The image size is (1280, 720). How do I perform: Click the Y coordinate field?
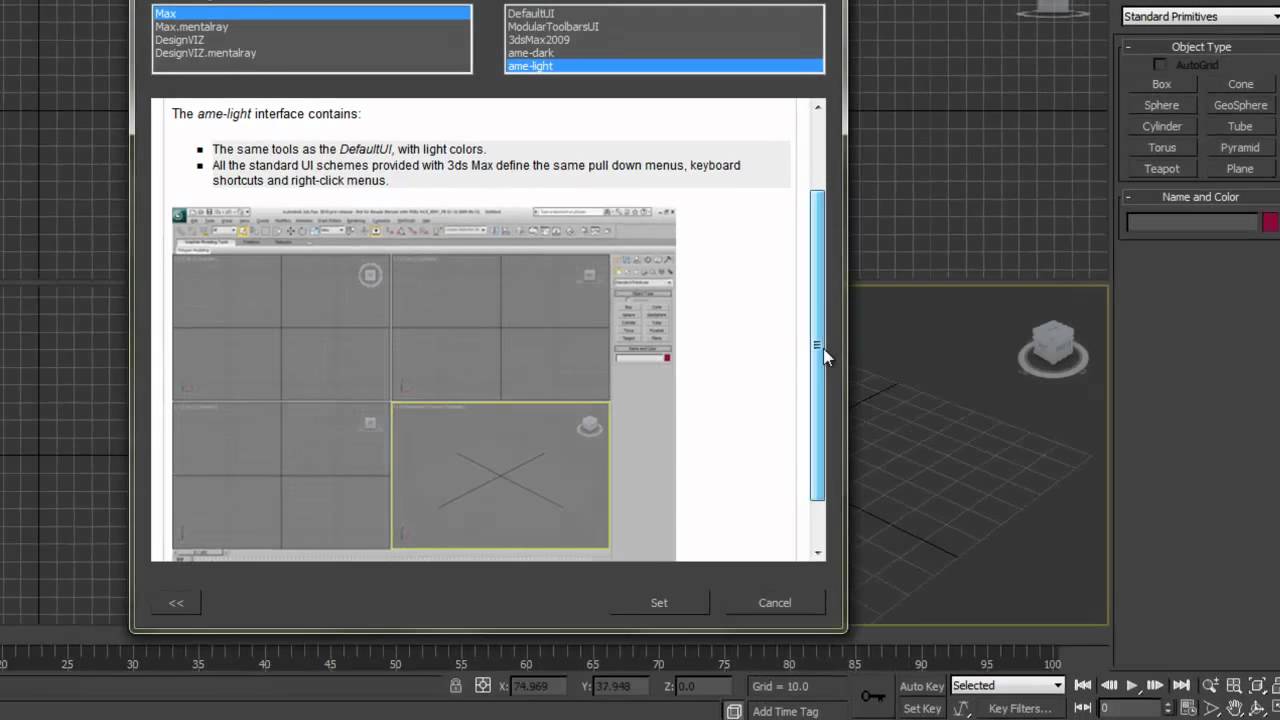[x=622, y=686]
